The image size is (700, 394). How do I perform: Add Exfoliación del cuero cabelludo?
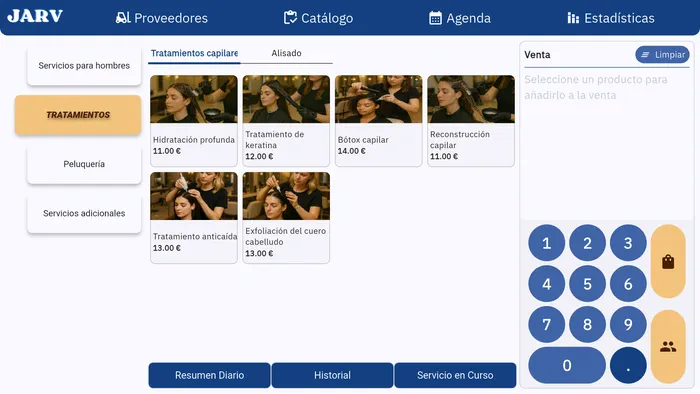(x=286, y=218)
